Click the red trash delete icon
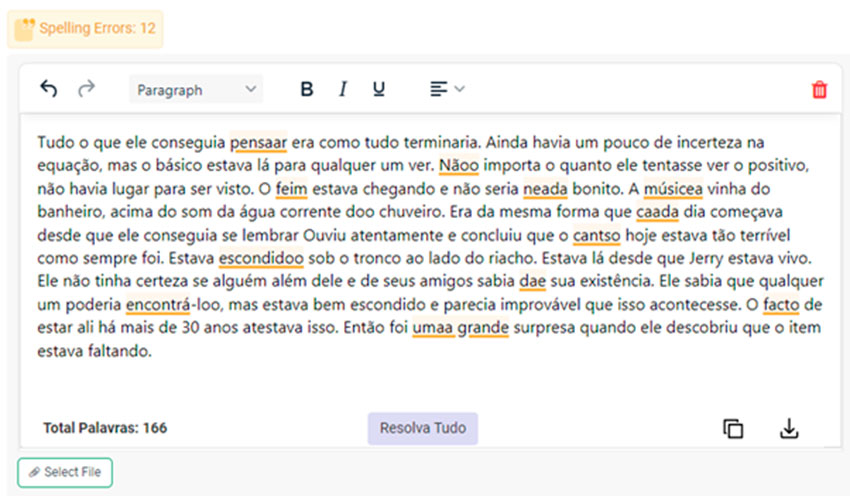 point(819,89)
